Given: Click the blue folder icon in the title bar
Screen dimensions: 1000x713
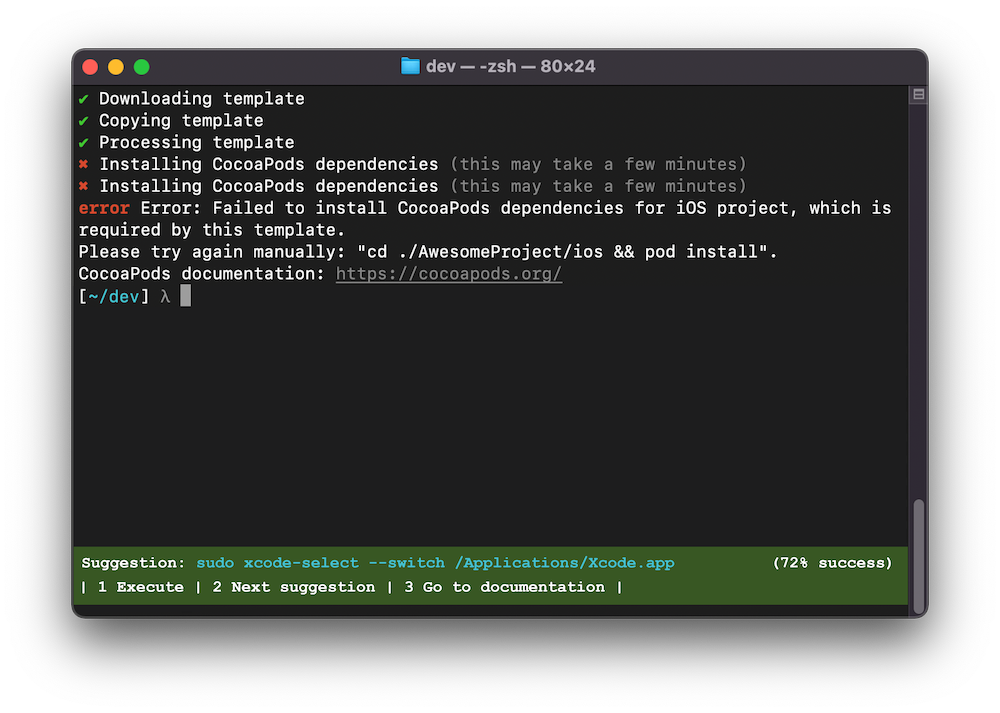Looking at the screenshot, I should click(x=409, y=65).
